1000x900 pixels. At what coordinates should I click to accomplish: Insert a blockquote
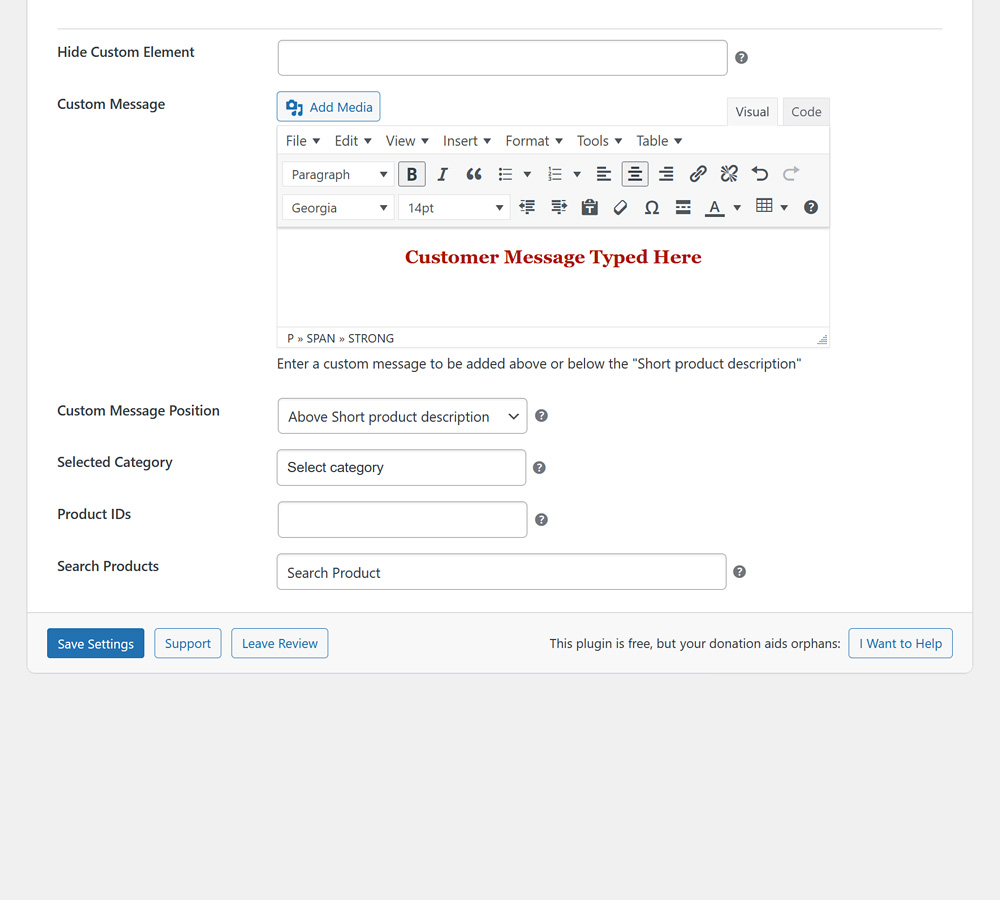(x=473, y=174)
